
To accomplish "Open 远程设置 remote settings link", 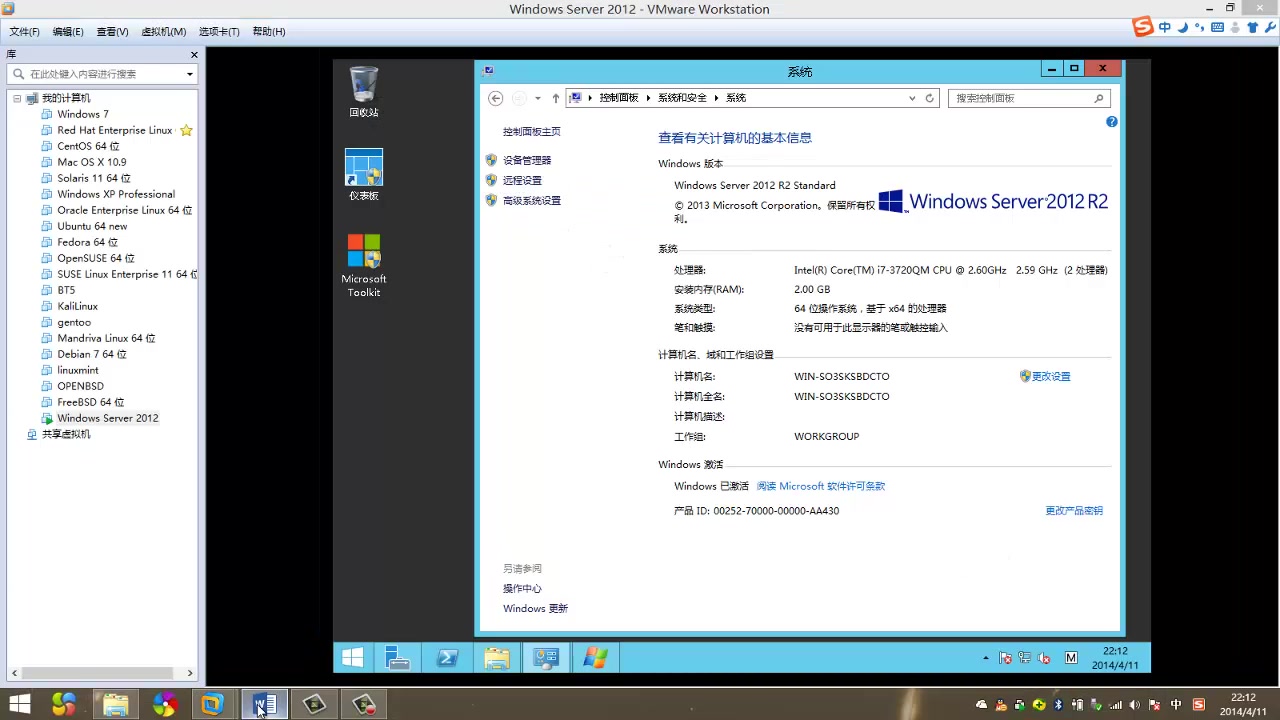I will point(522,180).
